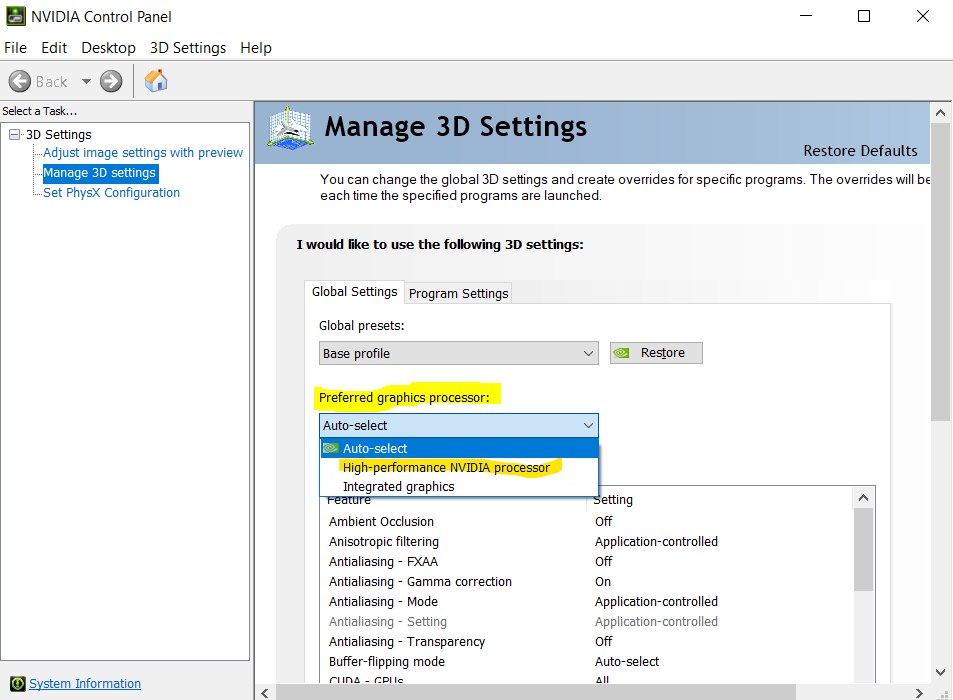The width and height of the screenshot is (953, 700).
Task: Open the System Information link
Action: click(x=85, y=684)
